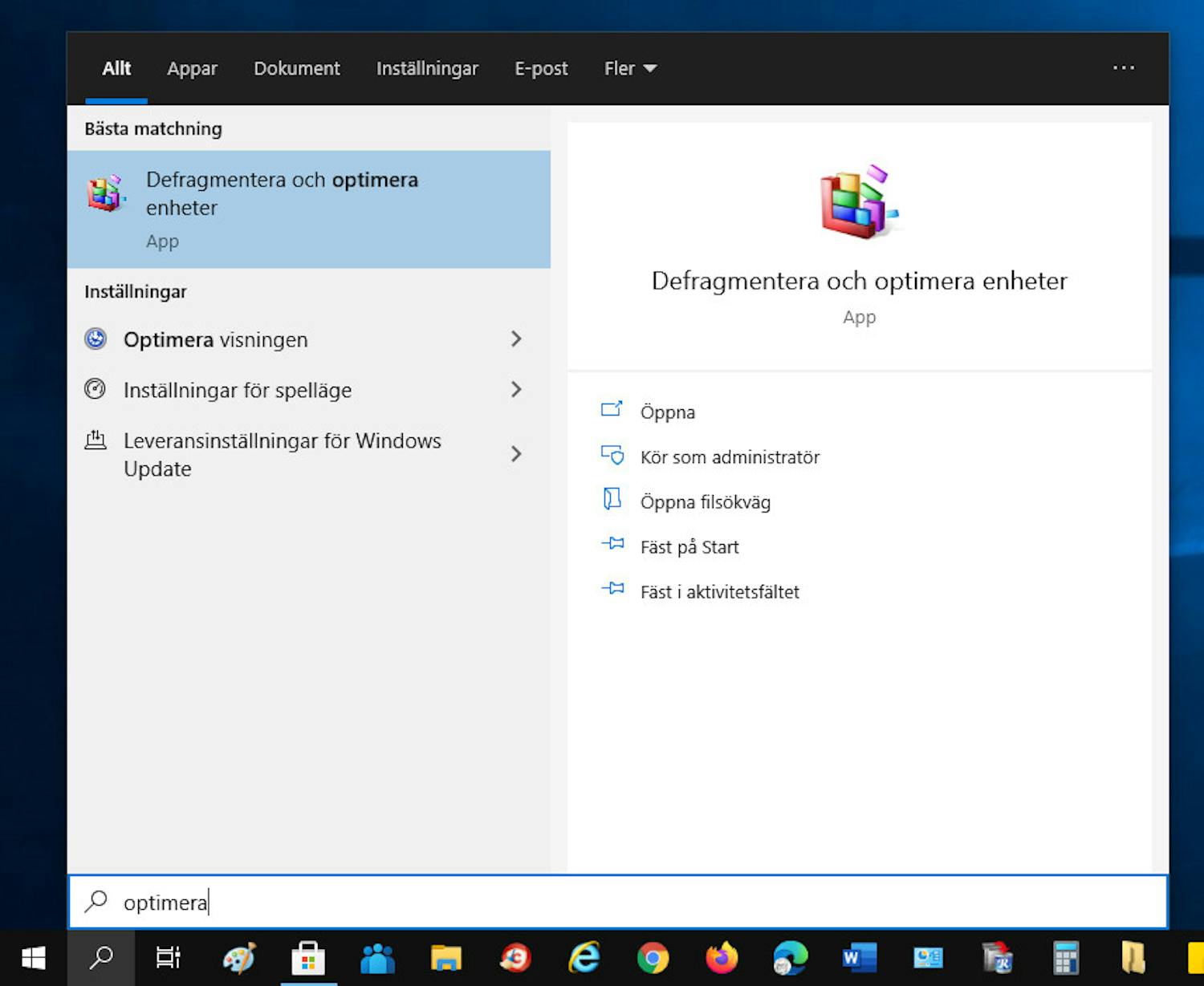Click the magnifier icon in the search box

pos(96,902)
